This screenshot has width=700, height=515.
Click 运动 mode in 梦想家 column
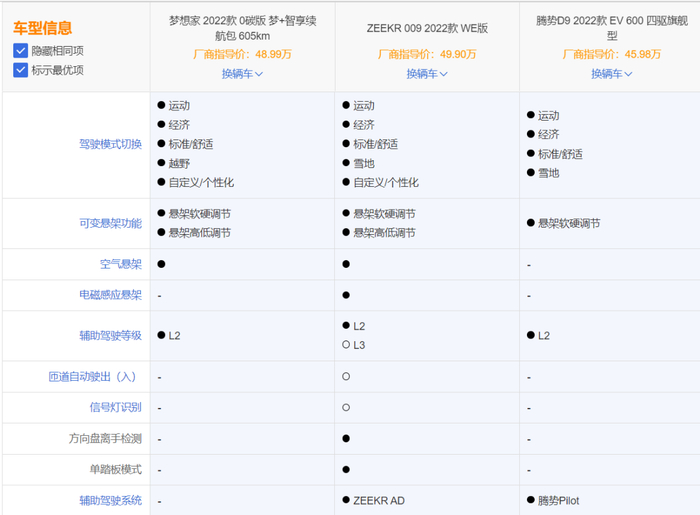coord(179,106)
